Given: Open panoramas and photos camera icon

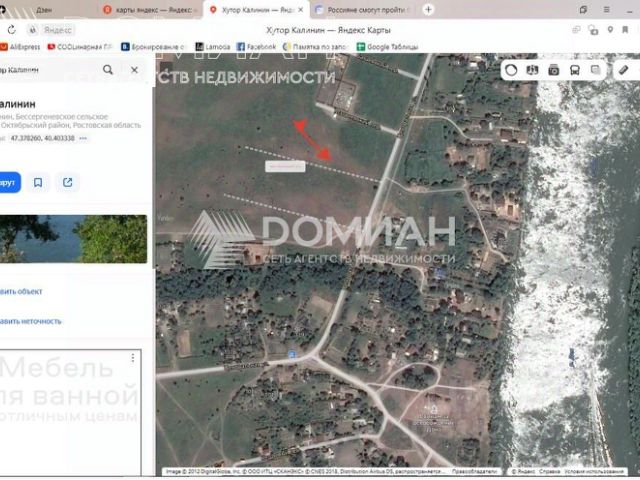Looking at the screenshot, I should tap(553, 70).
